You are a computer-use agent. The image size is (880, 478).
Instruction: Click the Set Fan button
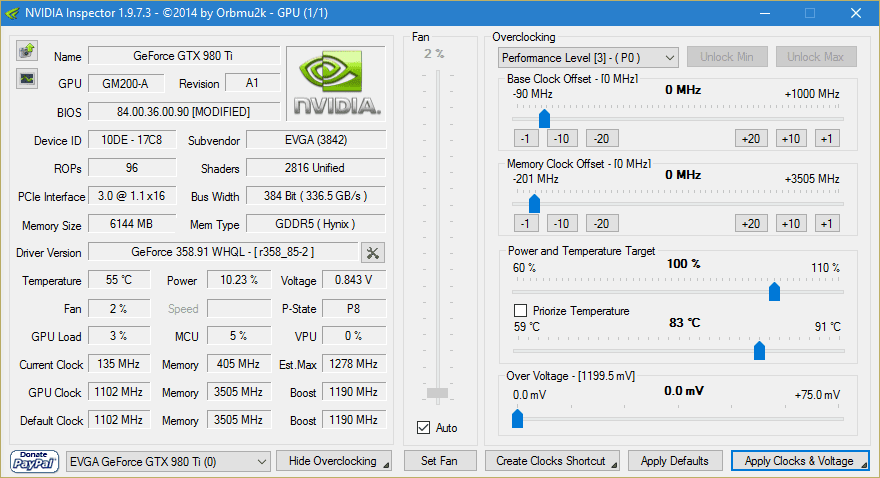(439, 461)
